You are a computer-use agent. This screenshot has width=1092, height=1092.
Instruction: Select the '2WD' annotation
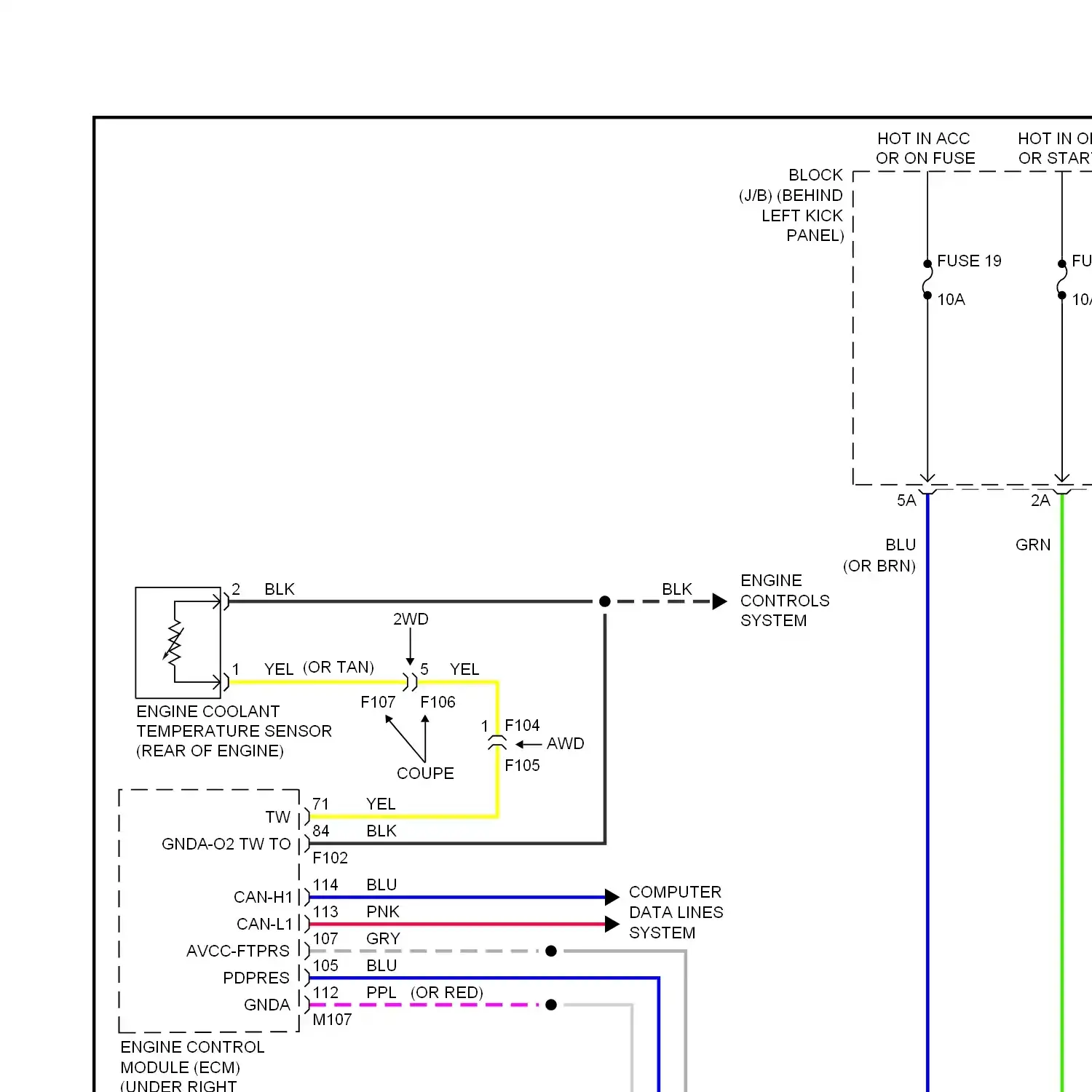click(411, 619)
